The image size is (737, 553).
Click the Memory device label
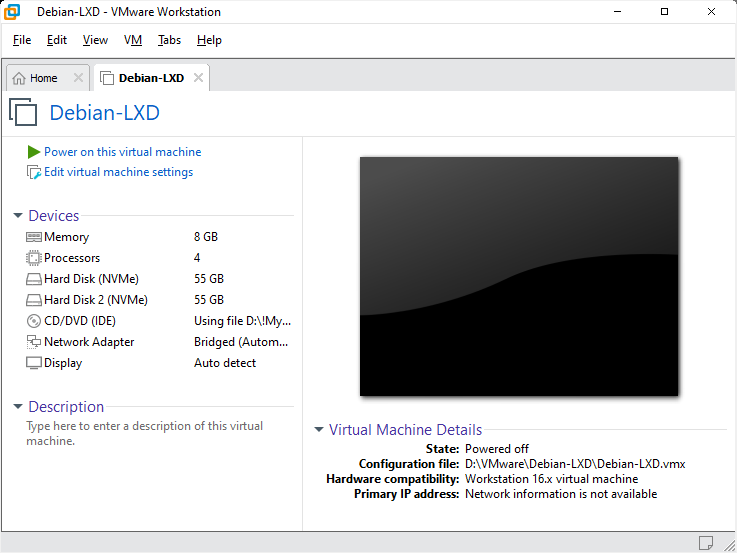(66, 237)
